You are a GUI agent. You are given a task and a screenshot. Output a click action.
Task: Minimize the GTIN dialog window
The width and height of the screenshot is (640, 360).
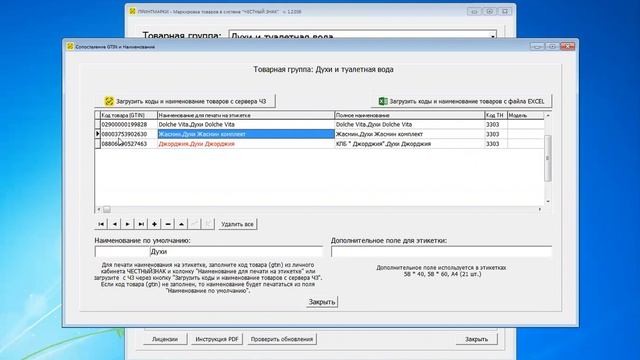point(537,47)
